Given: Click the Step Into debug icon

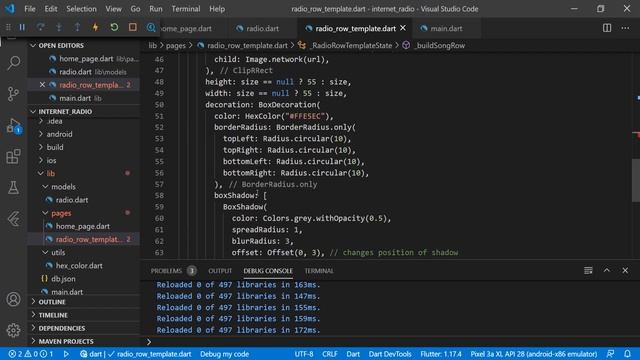Looking at the screenshot, I should 59,27.
